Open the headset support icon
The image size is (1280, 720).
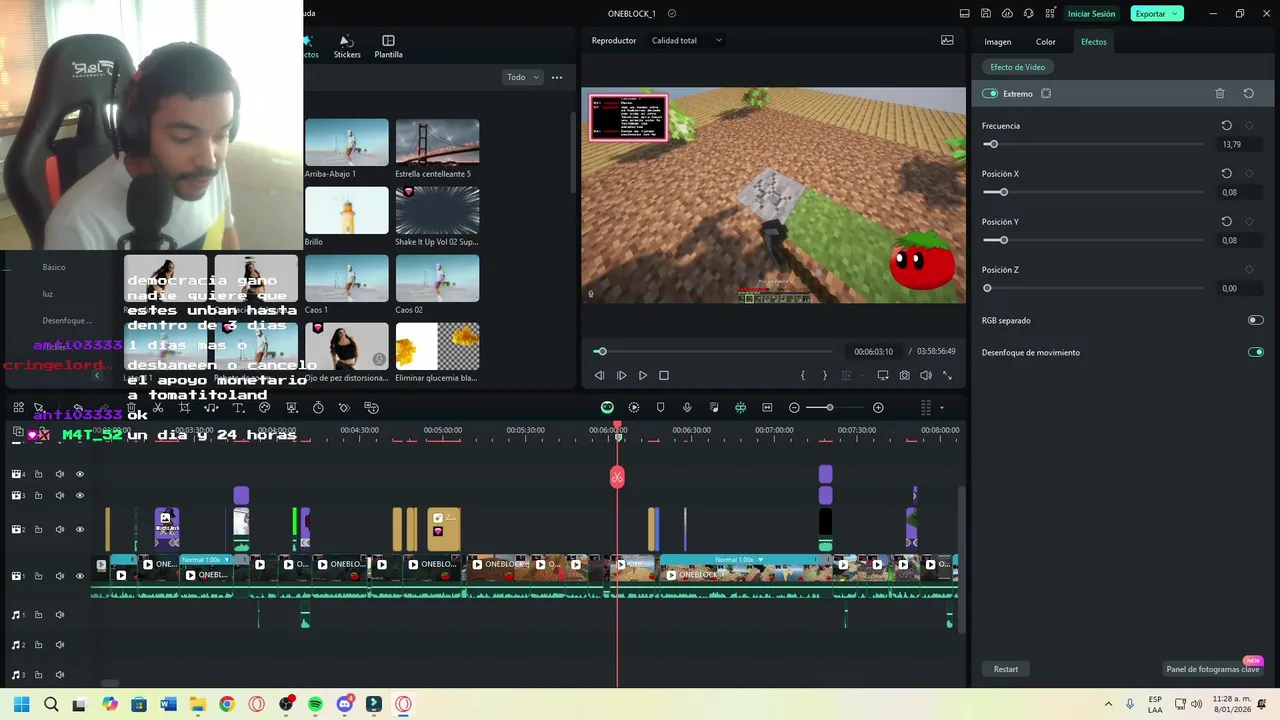point(1028,14)
